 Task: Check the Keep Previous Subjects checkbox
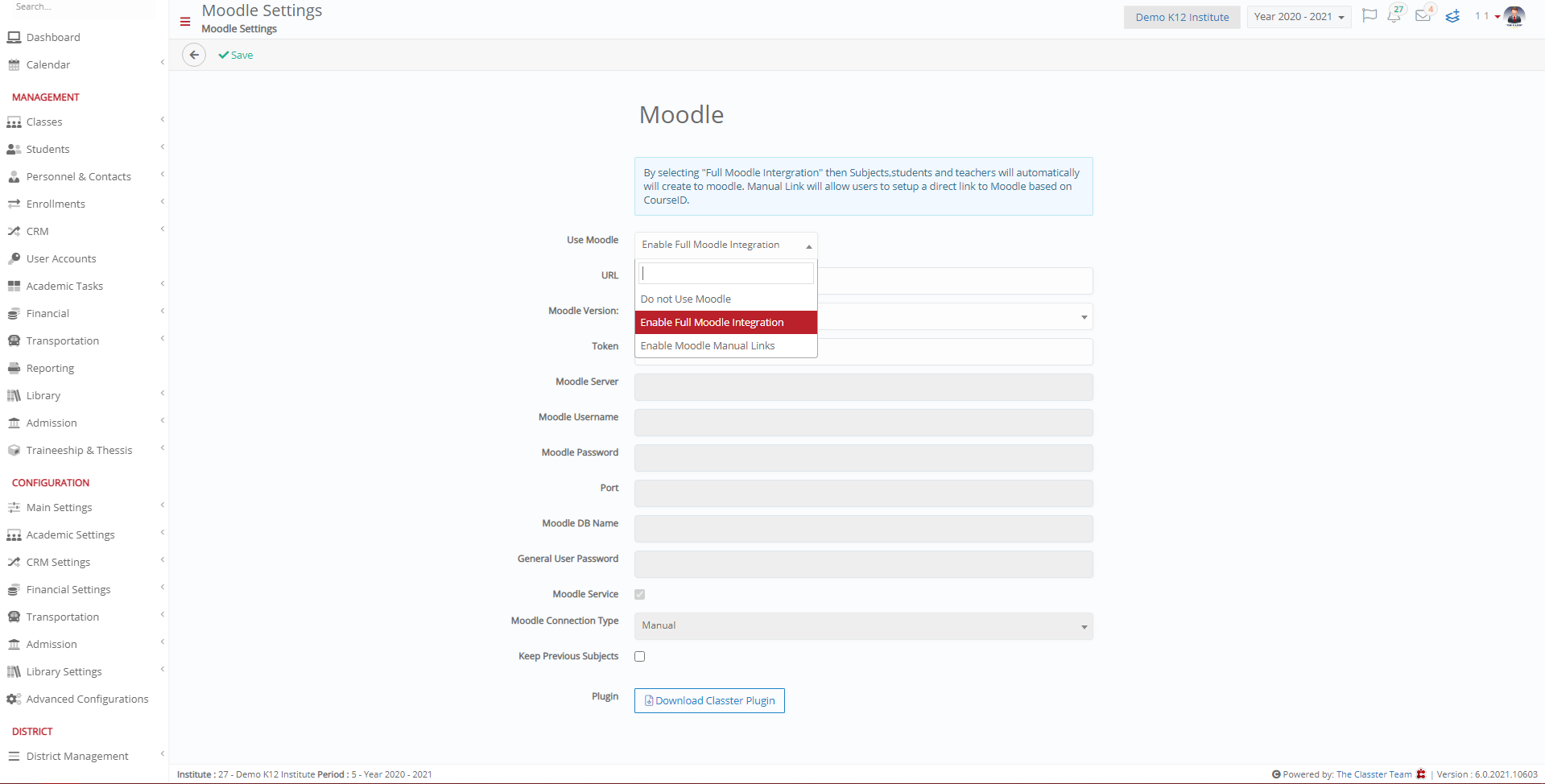click(640, 657)
